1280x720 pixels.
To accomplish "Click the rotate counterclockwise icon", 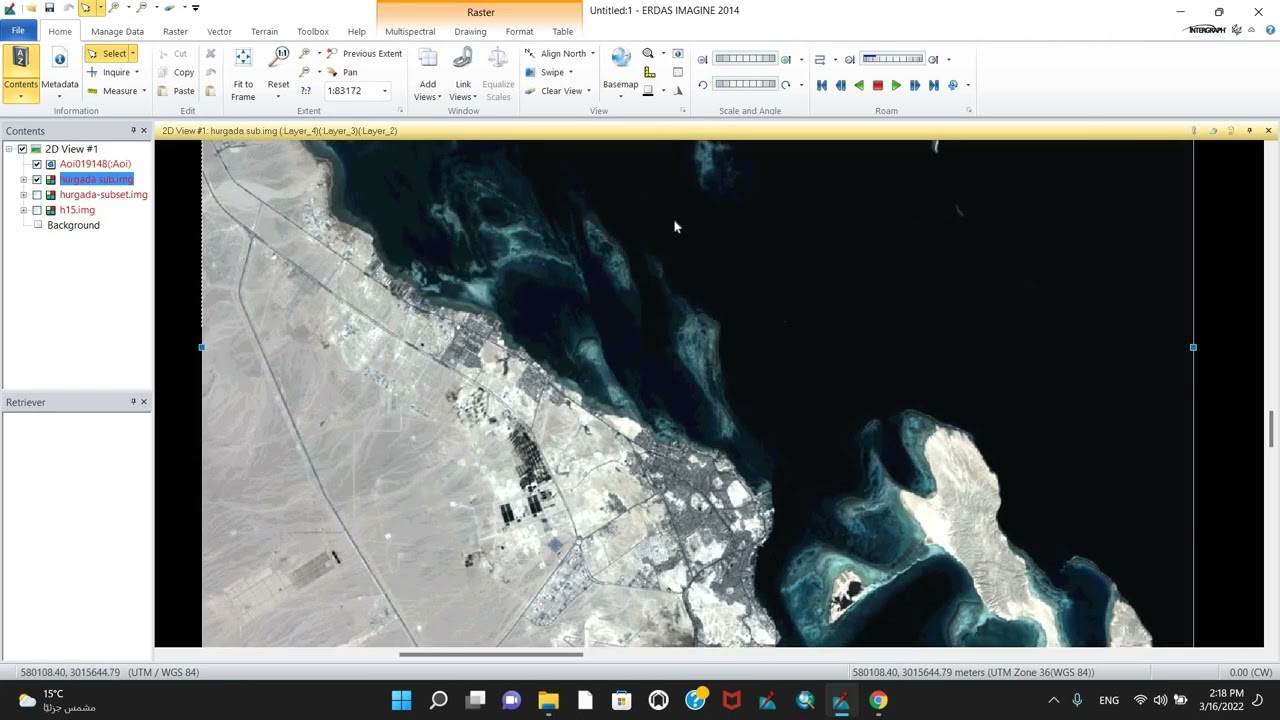I will coord(702,85).
